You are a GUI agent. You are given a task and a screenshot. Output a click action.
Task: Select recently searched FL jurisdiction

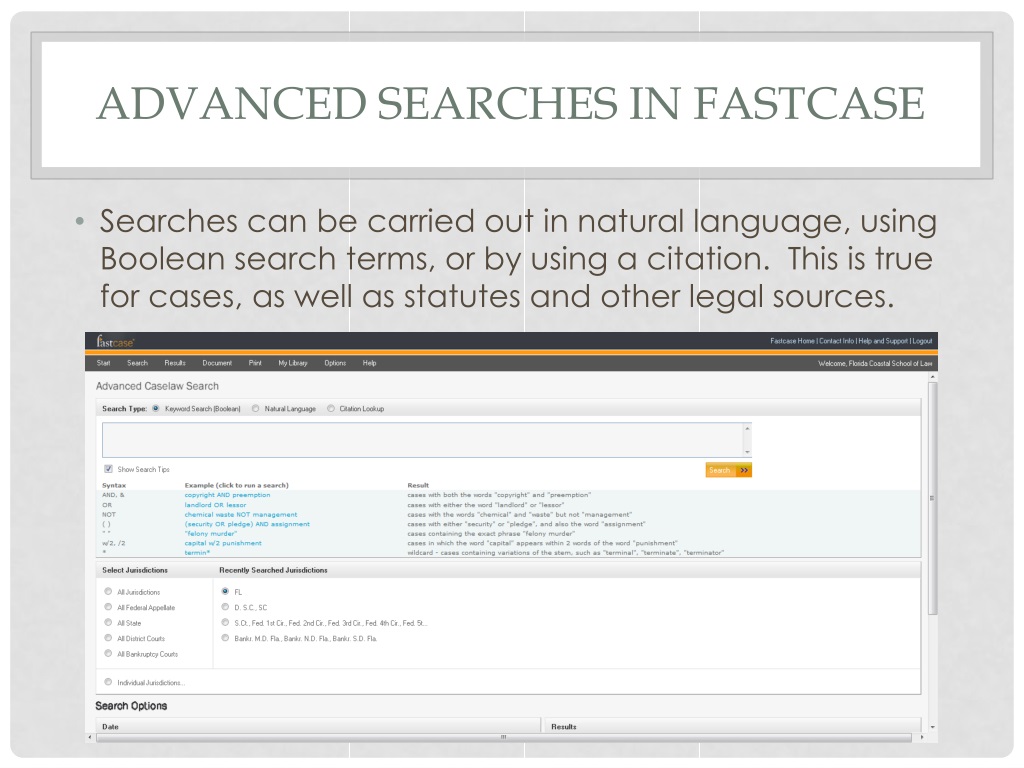point(225,592)
